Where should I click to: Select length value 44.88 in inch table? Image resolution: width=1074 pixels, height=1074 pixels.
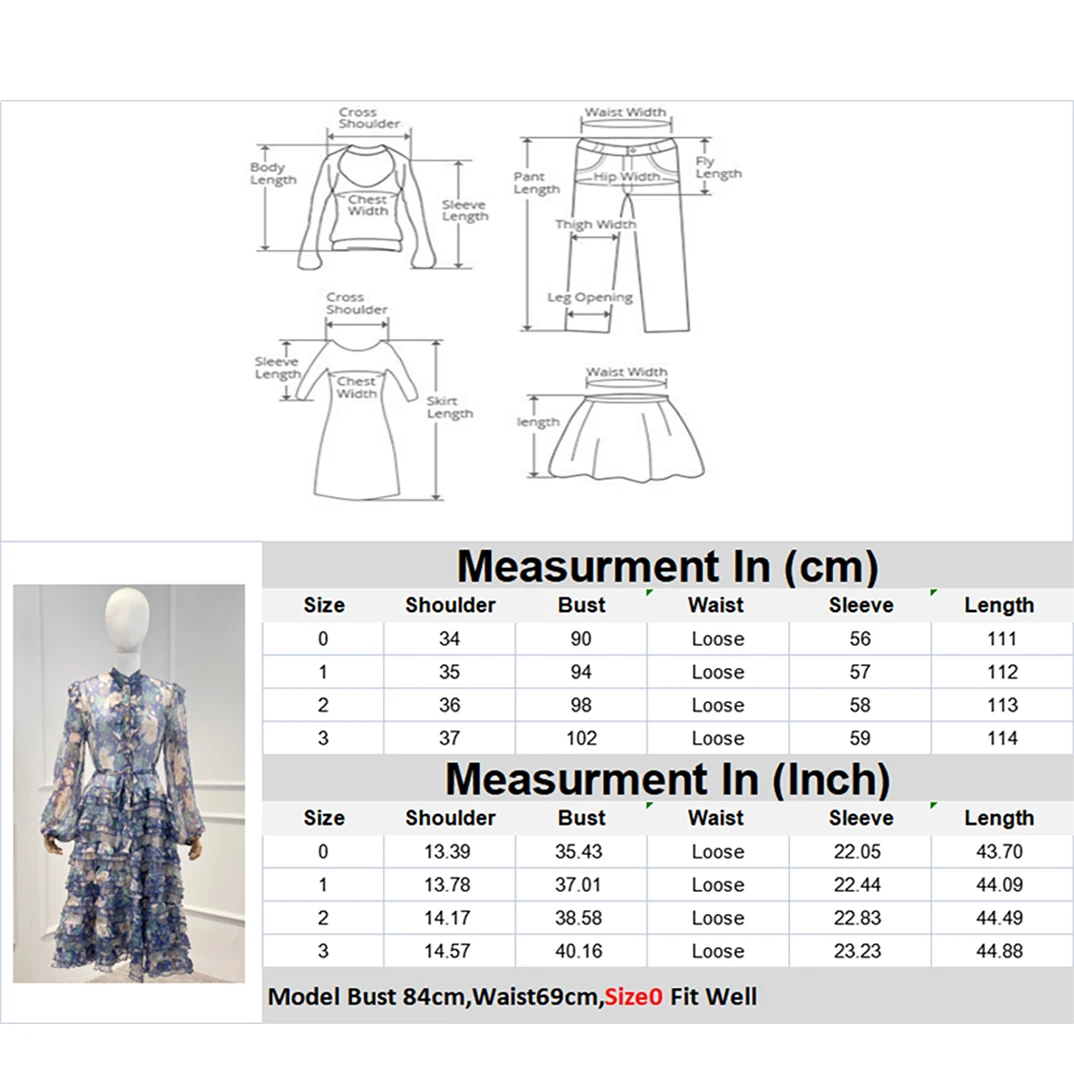(999, 951)
